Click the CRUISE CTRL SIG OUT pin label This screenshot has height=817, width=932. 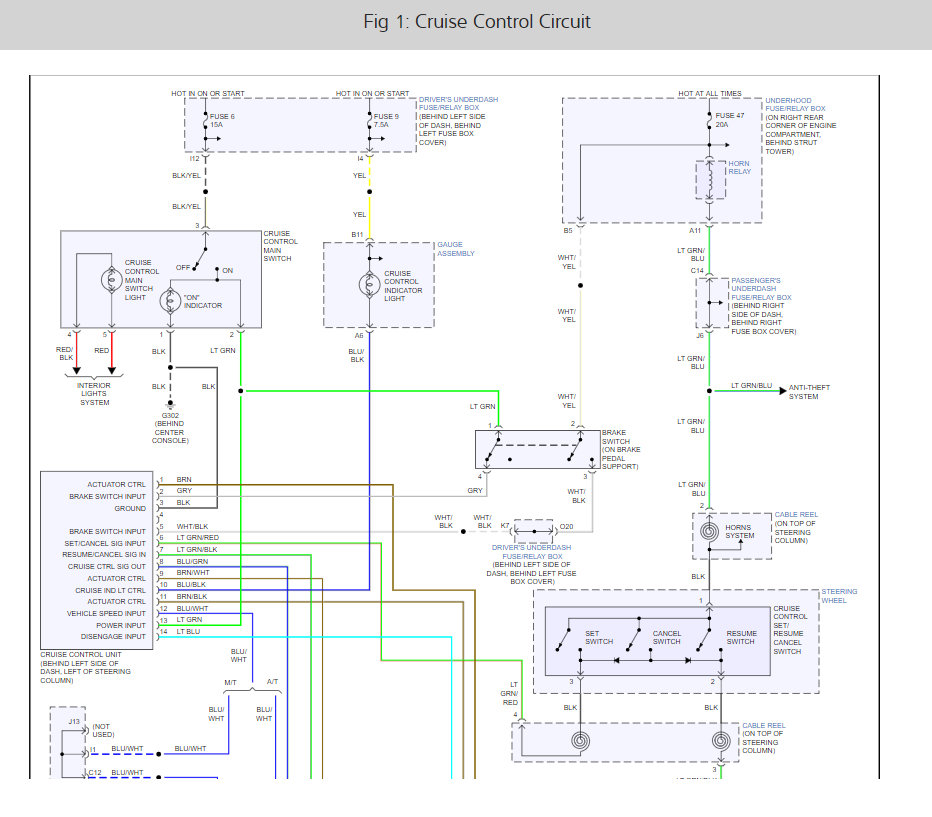[x=106, y=566]
